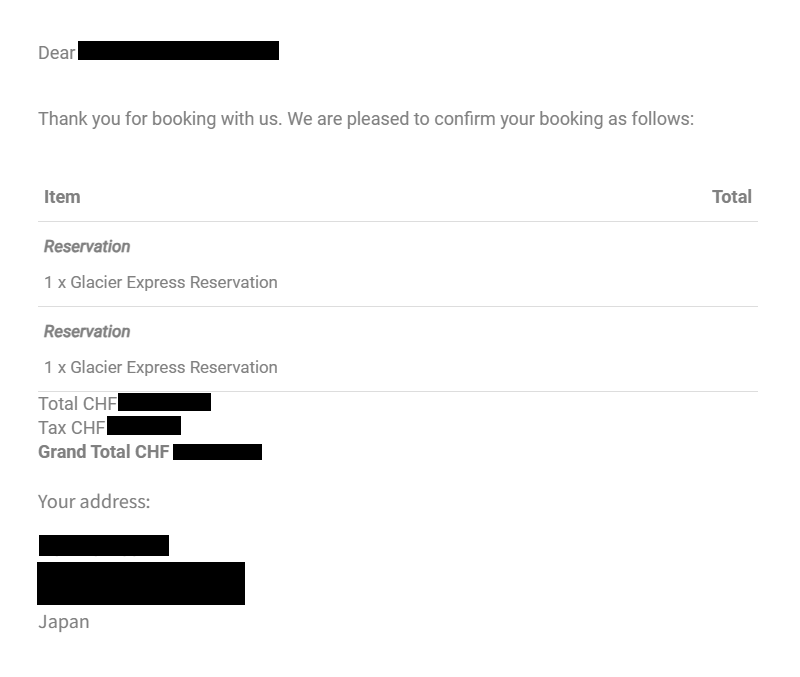Click the Your address heading
The height and width of the screenshot is (677, 800).
tap(94, 502)
